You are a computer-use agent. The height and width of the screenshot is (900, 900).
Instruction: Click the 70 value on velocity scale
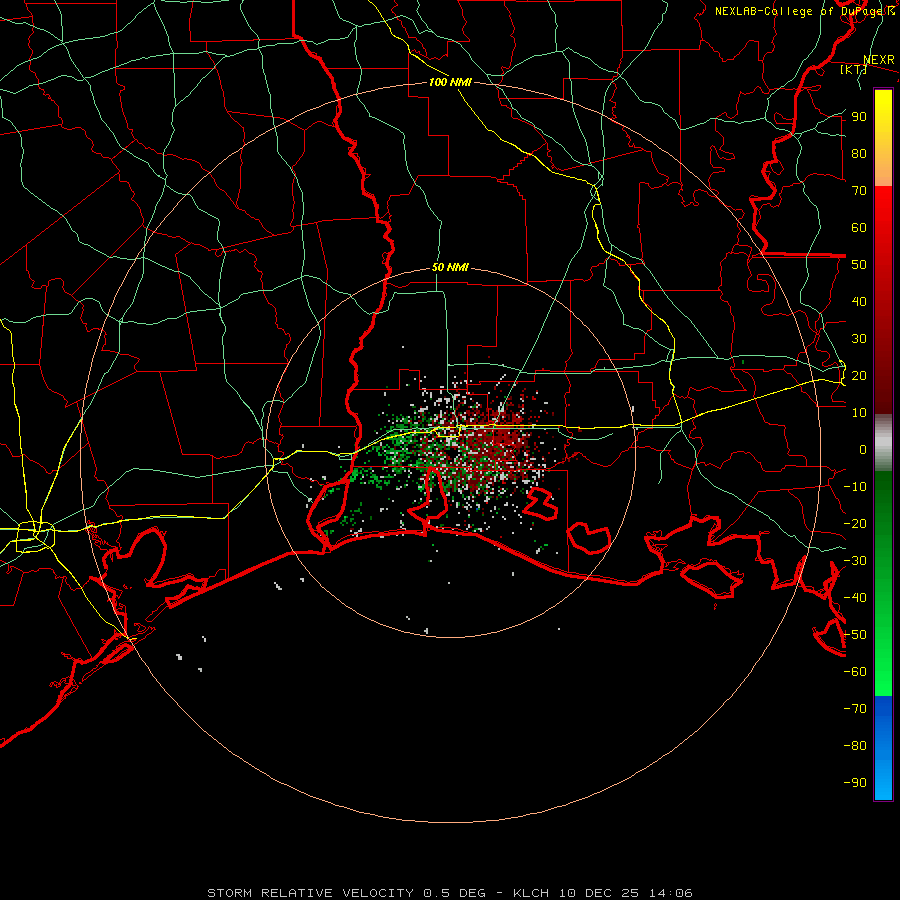[859, 191]
